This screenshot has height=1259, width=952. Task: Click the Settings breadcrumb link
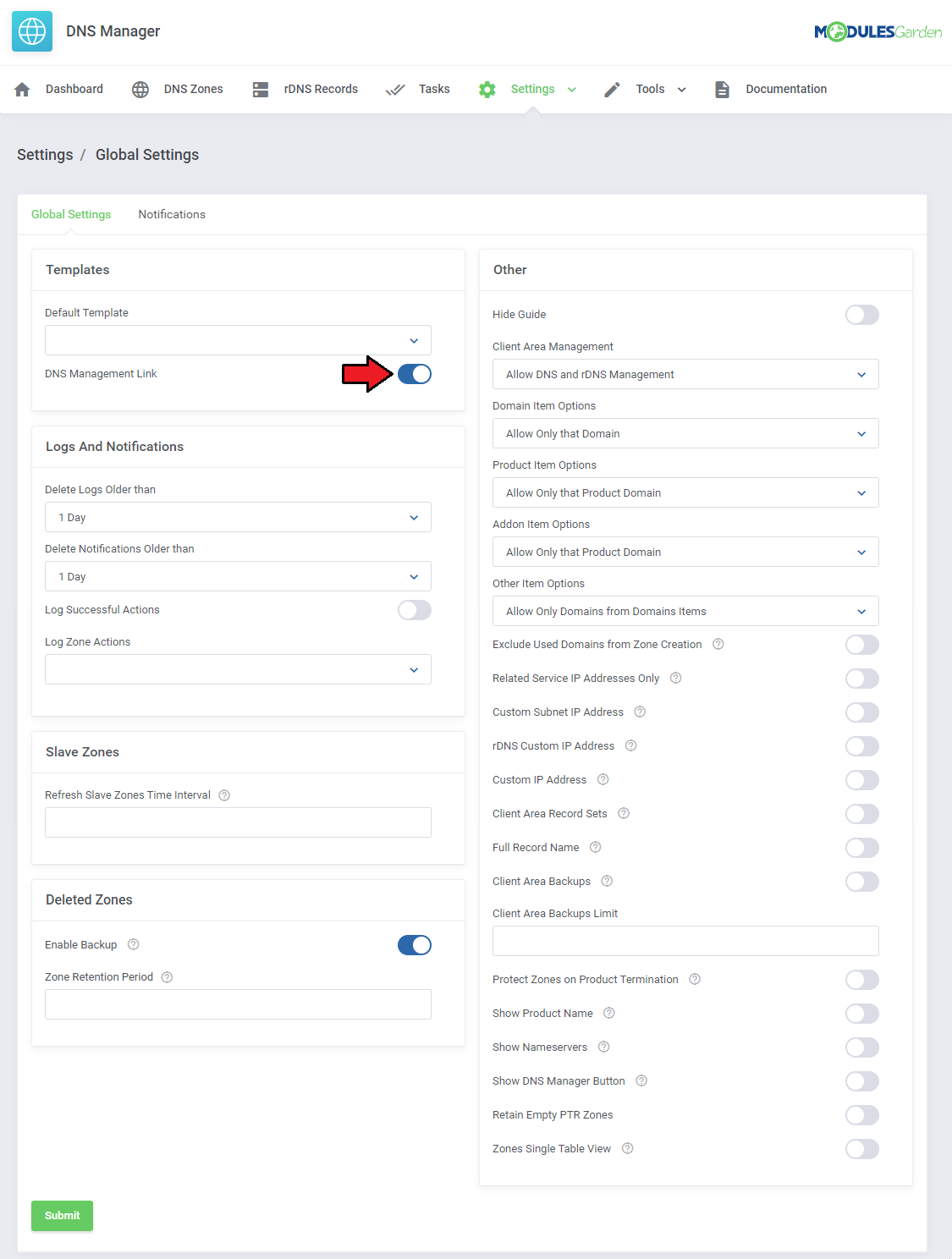tap(45, 155)
